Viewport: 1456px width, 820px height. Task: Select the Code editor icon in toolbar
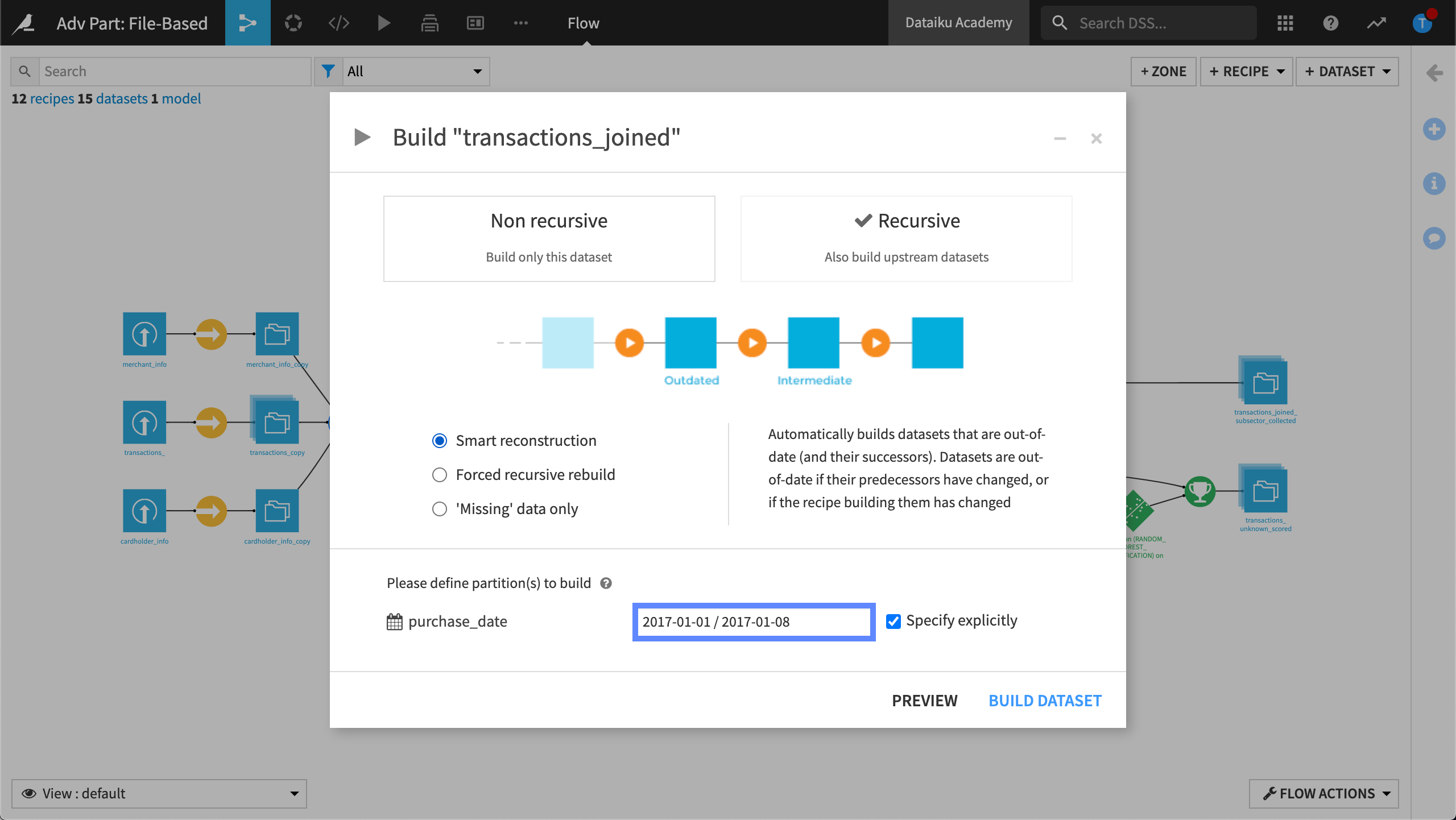point(339,22)
